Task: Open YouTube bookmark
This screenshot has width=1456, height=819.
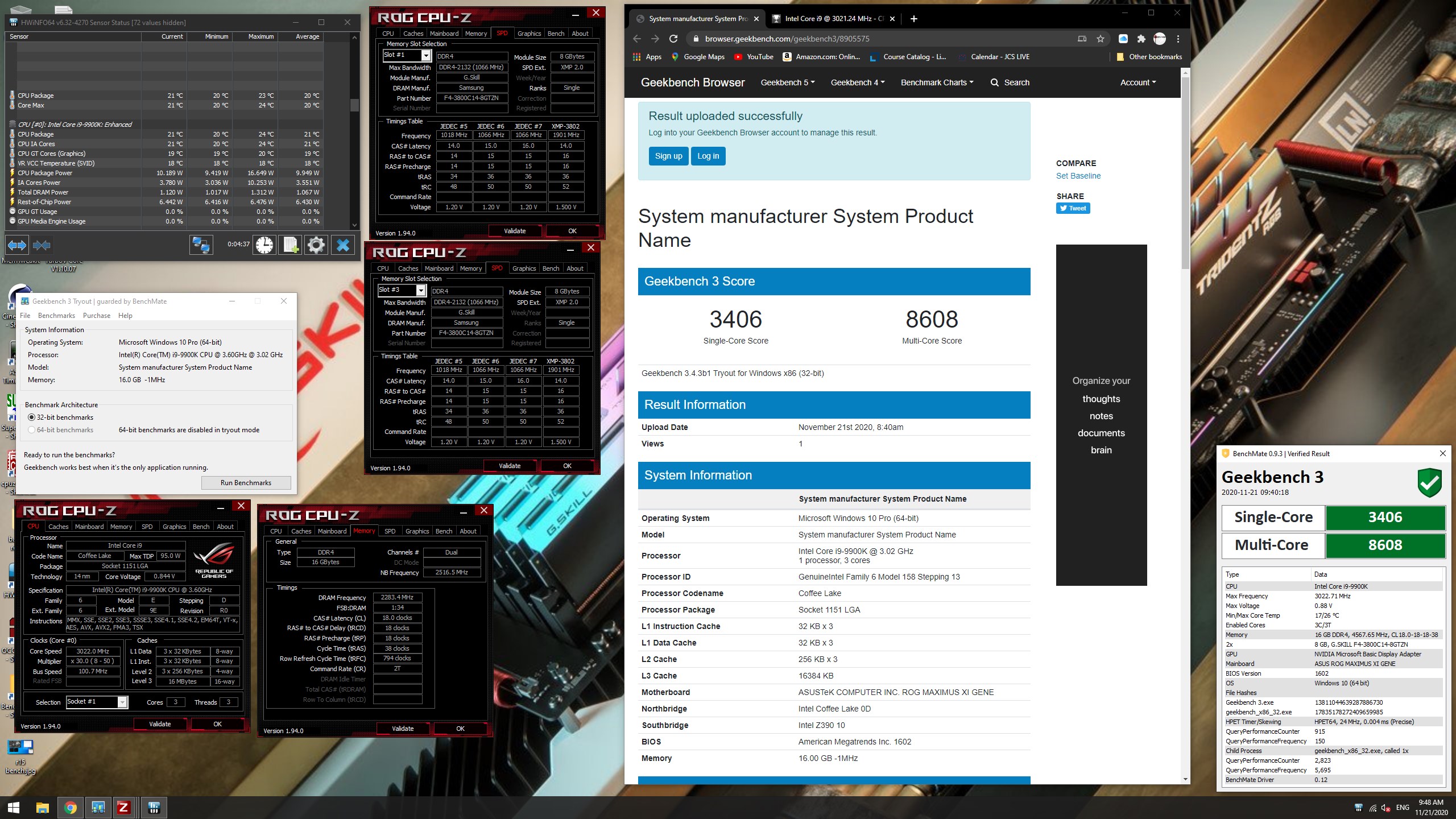Action: click(x=754, y=57)
